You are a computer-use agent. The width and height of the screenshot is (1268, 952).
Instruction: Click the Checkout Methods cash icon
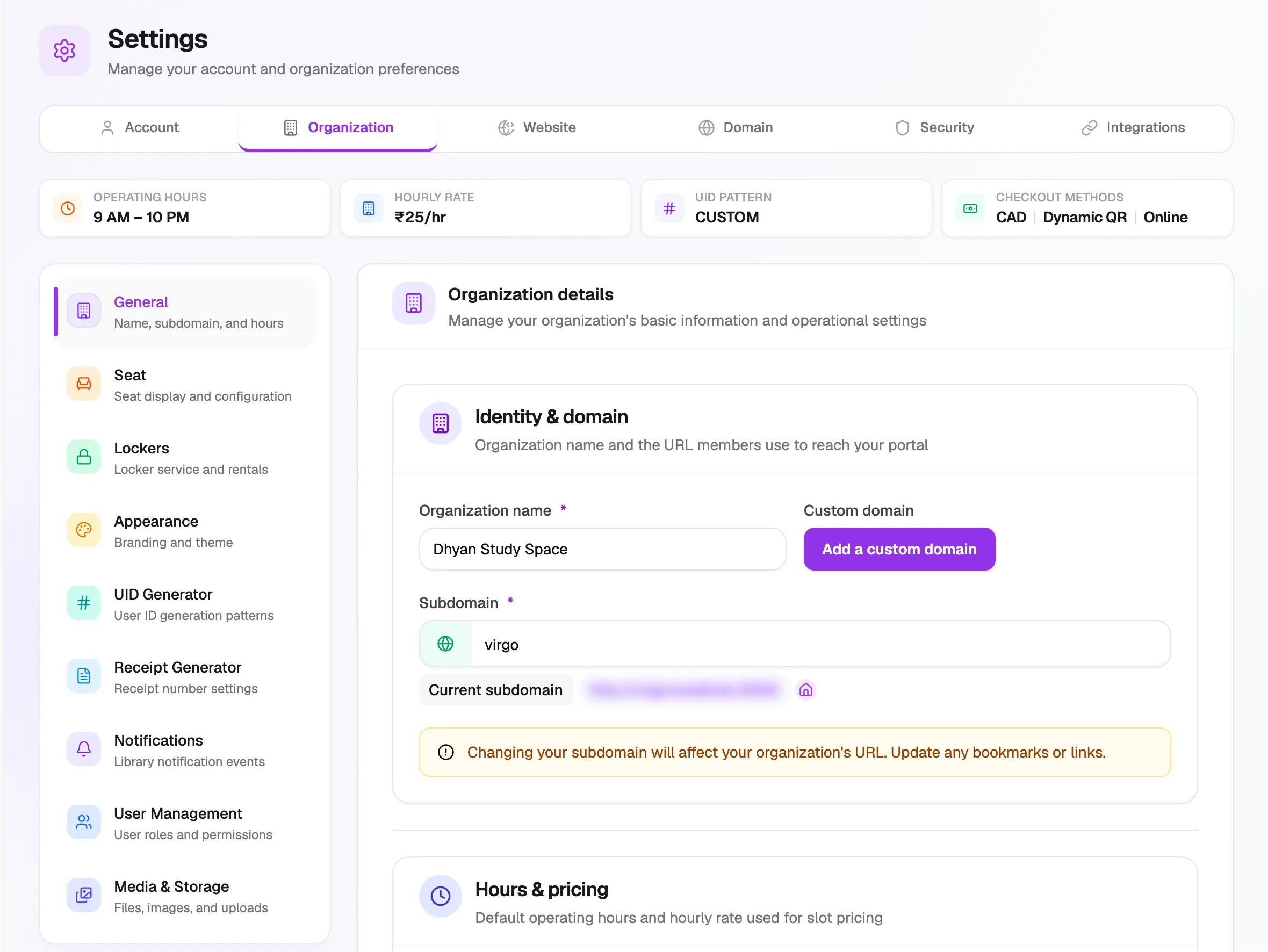click(x=970, y=208)
